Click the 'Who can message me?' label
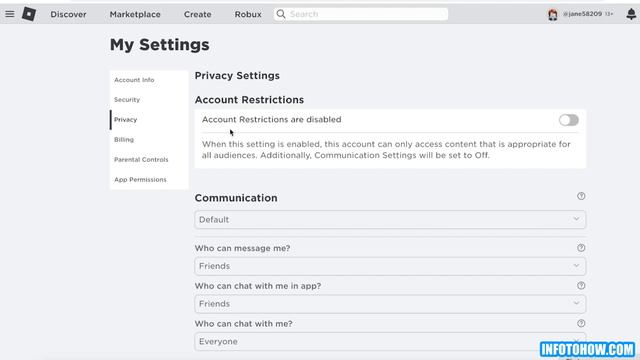The image size is (640, 360). click(x=242, y=248)
